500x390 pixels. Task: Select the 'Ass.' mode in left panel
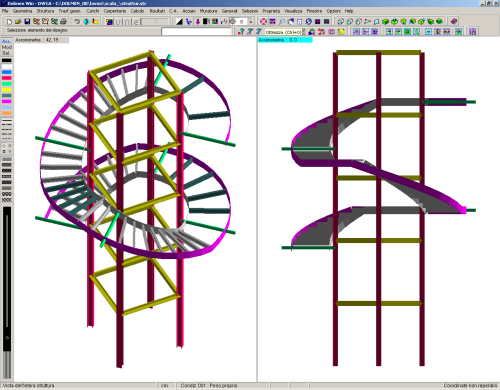6,41
